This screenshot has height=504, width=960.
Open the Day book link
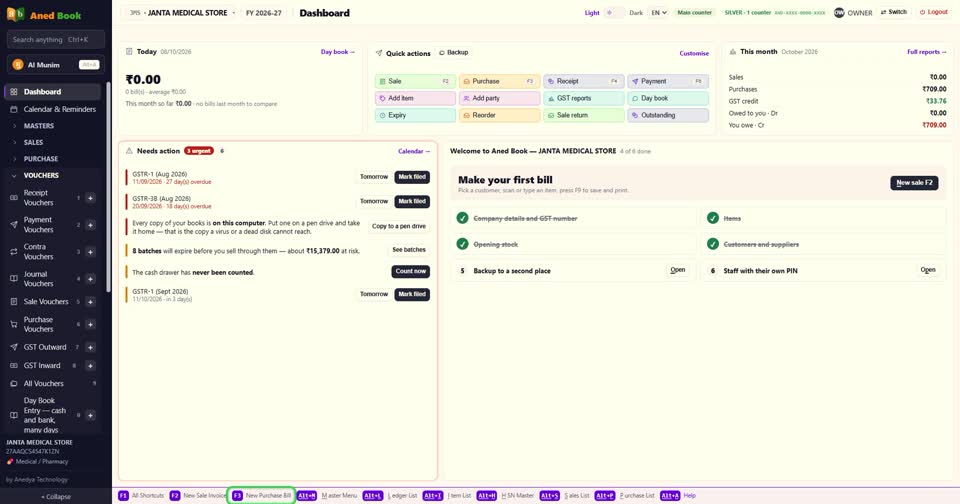pos(337,52)
